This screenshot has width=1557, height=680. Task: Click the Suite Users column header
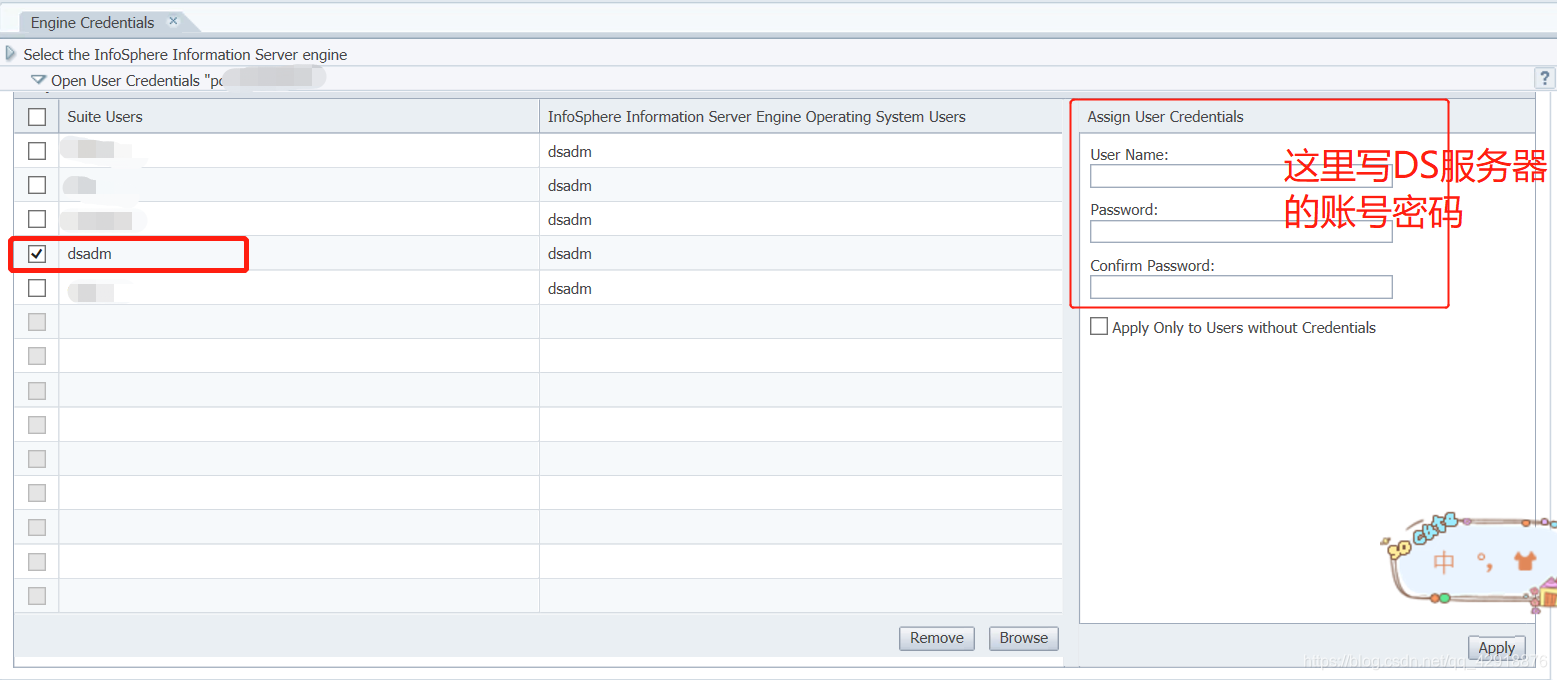point(299,117)
